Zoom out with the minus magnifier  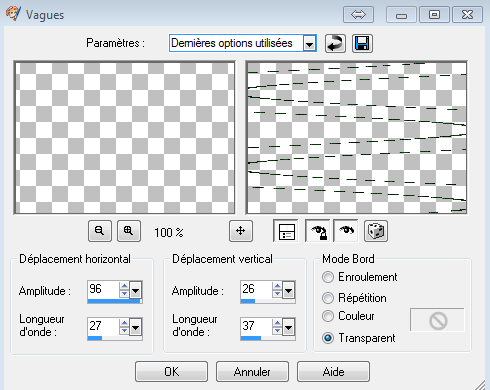[x=100, y=231]
